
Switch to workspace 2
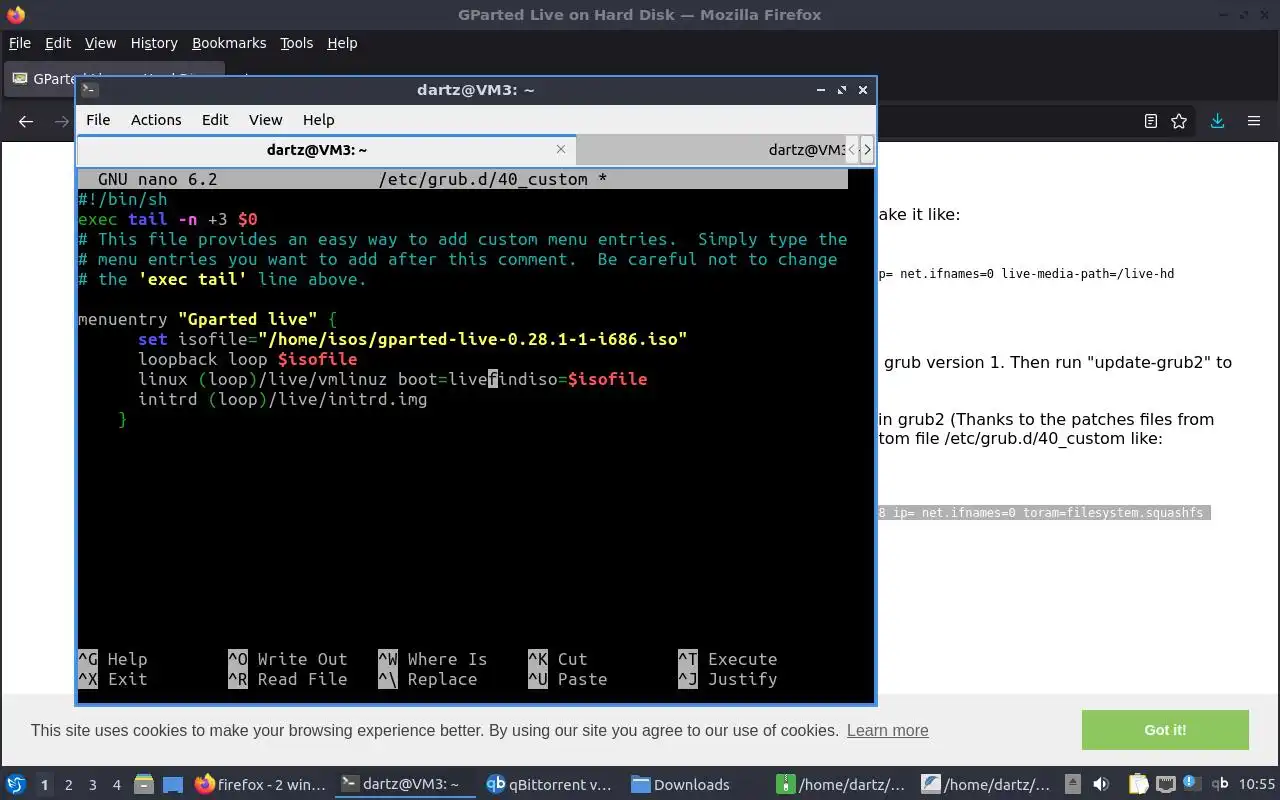(x=68, y=785)
